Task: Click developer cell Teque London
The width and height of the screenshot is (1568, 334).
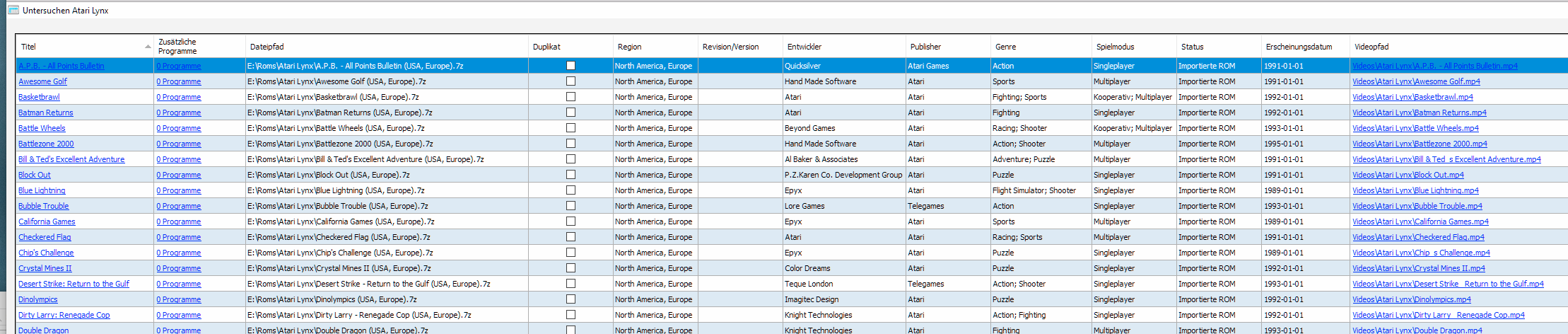Action: click(x=844, y=284)
